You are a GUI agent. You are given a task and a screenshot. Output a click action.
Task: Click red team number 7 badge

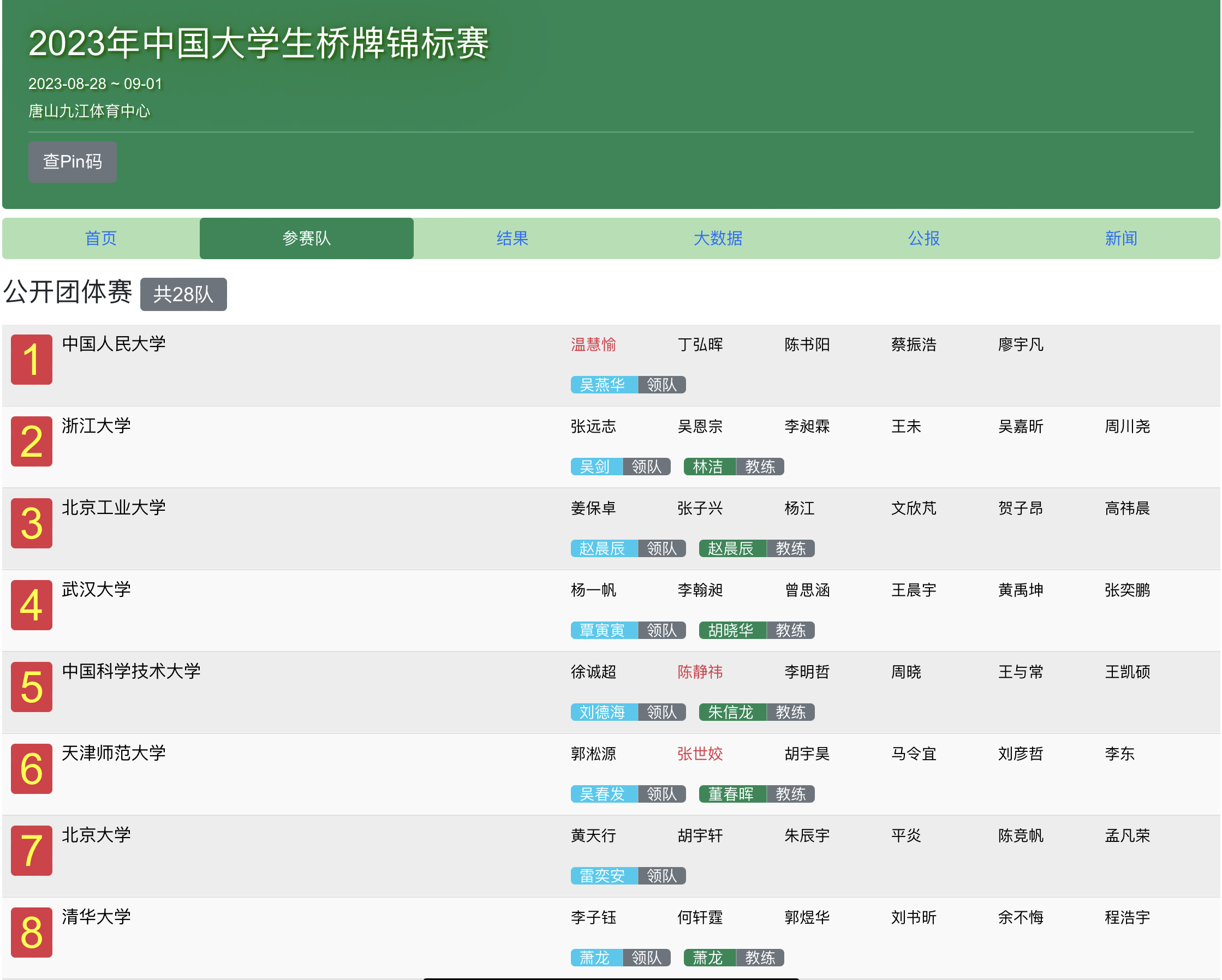[x=32, y=851]
